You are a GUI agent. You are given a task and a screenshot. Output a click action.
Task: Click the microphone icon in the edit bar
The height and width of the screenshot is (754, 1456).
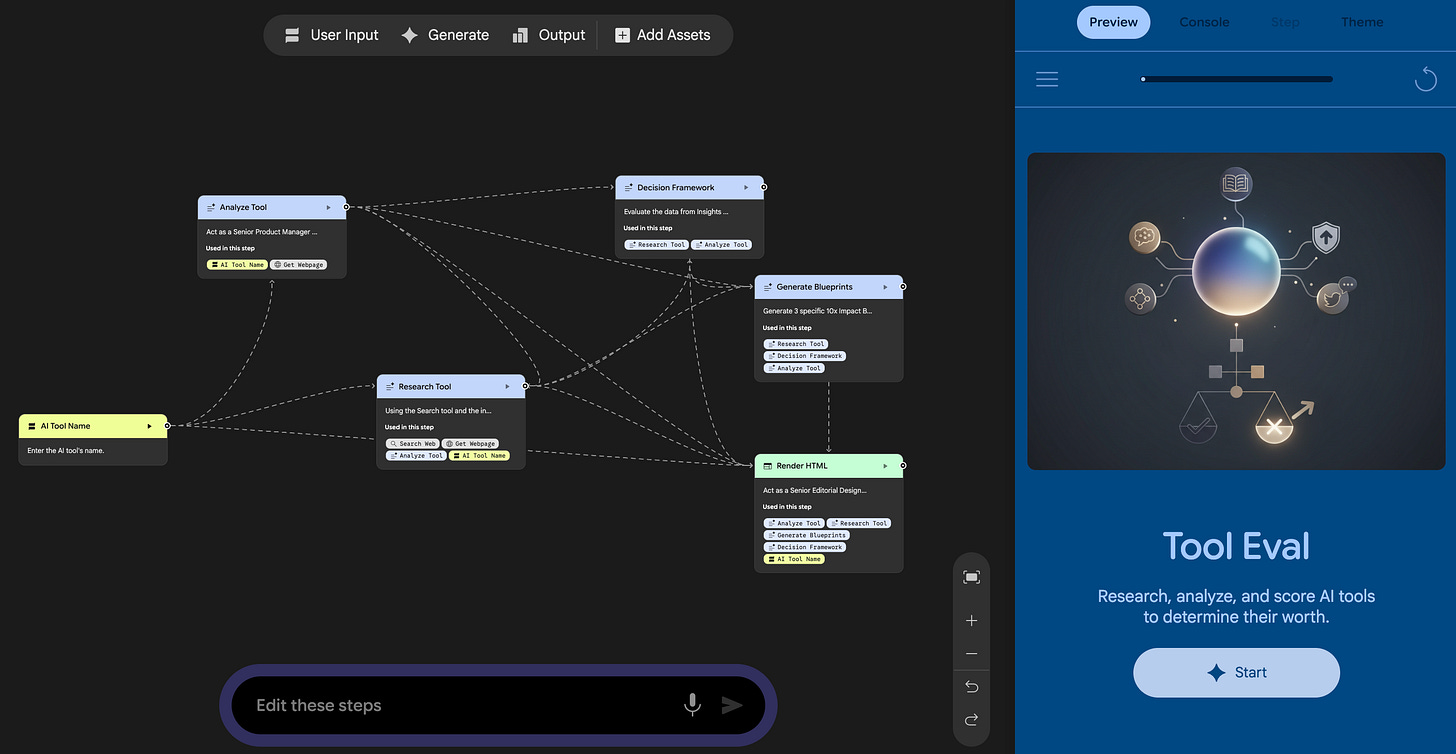(x=692, y=705)
